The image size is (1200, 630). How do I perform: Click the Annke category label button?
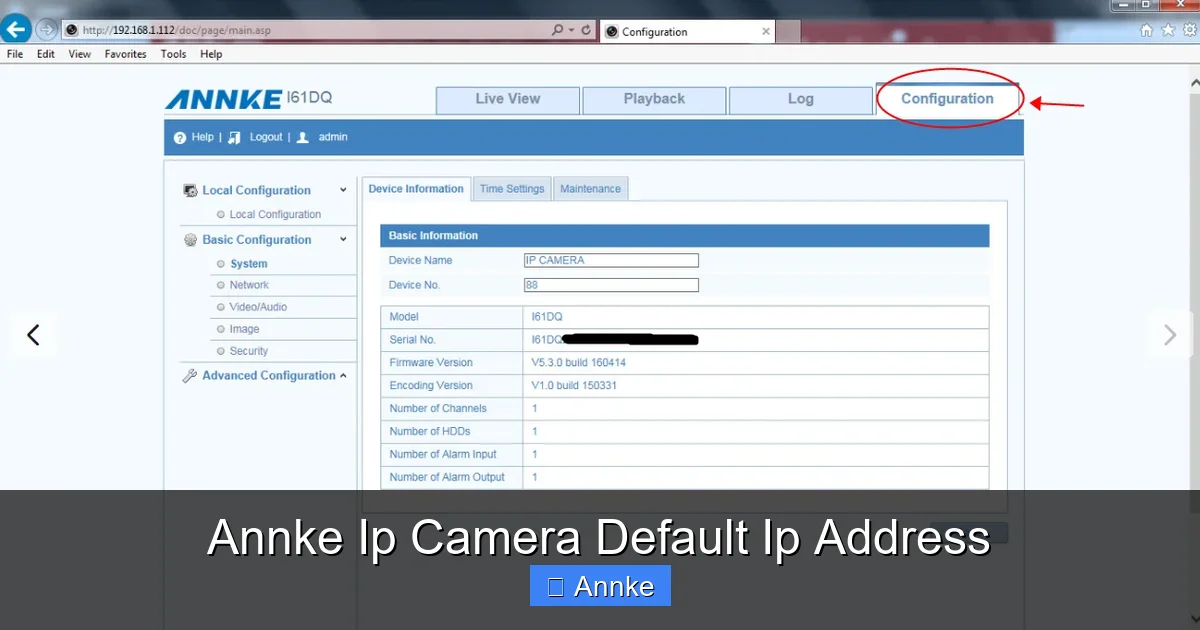point(600,586)
